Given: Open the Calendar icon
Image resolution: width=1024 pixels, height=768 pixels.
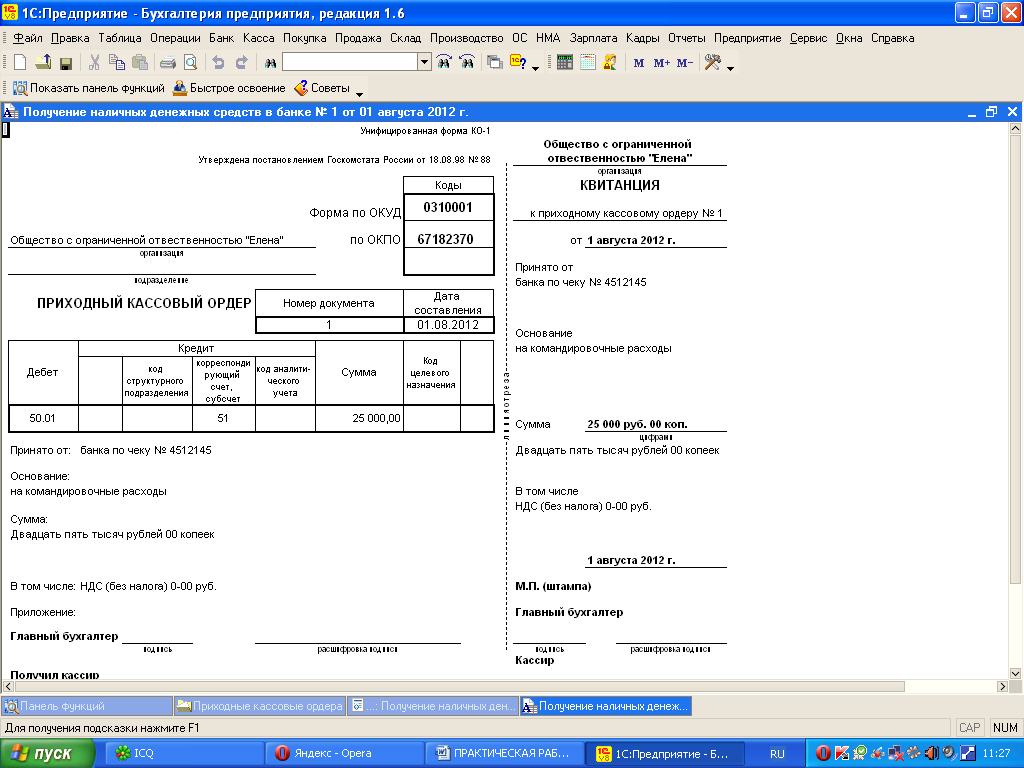Looking at the screenshot, I should [588, 63].
